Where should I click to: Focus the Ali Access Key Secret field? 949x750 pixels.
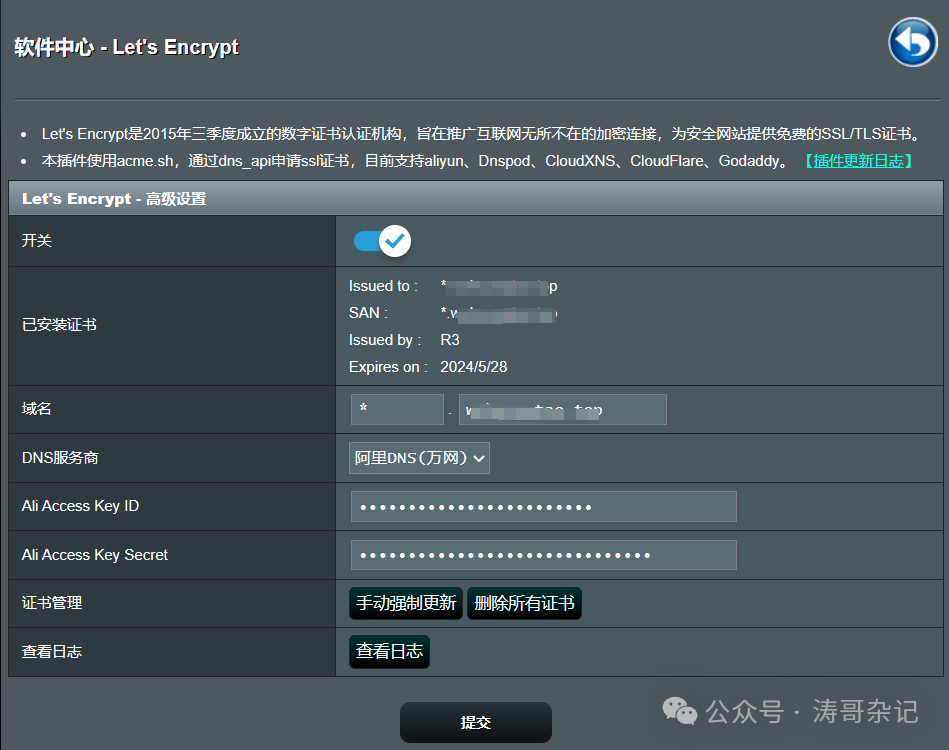tap(543, 555)
